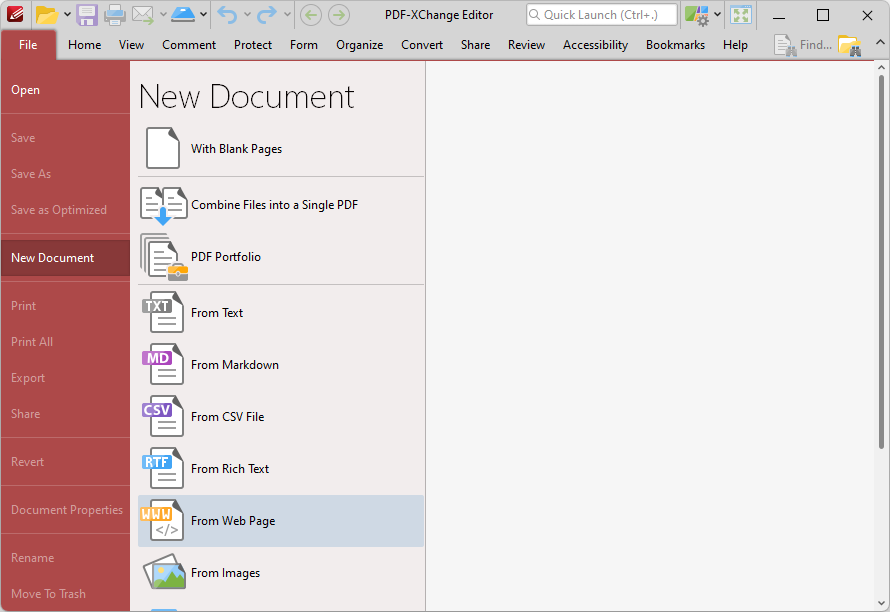Click the Redo arrow icon
The image size is (890, 612).
266,15
